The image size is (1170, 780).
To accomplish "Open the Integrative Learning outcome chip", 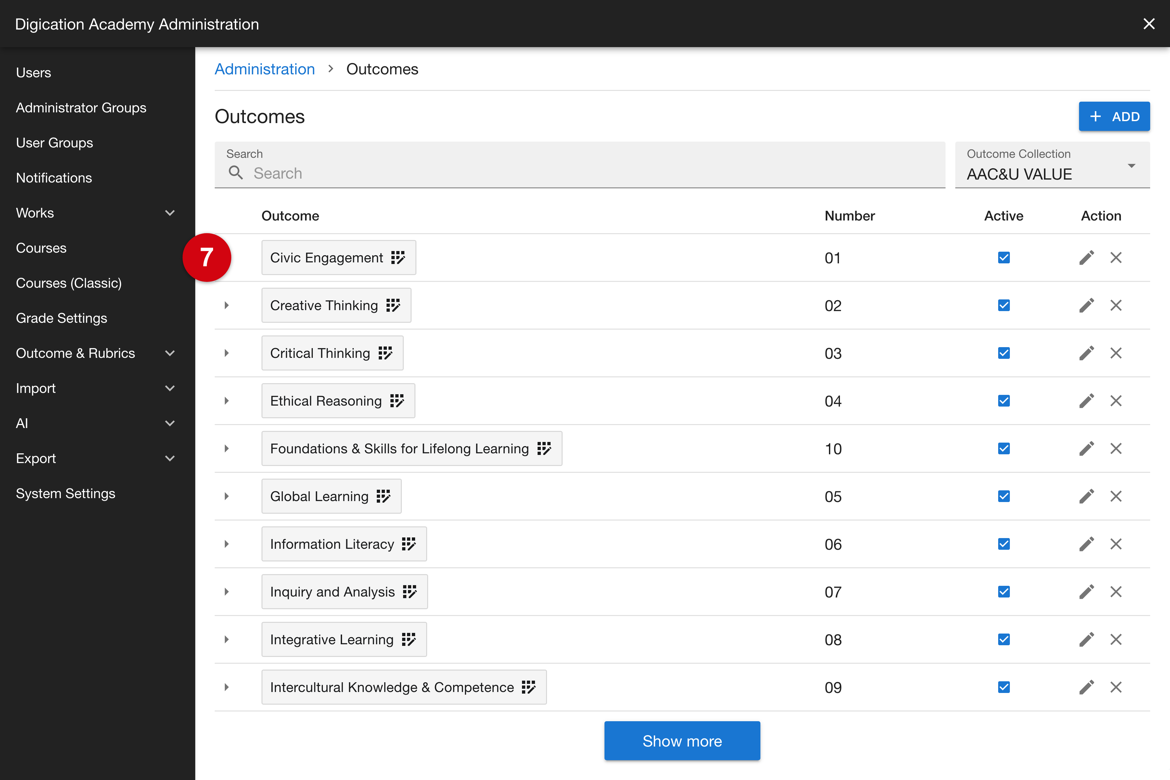I will (344, 640).
